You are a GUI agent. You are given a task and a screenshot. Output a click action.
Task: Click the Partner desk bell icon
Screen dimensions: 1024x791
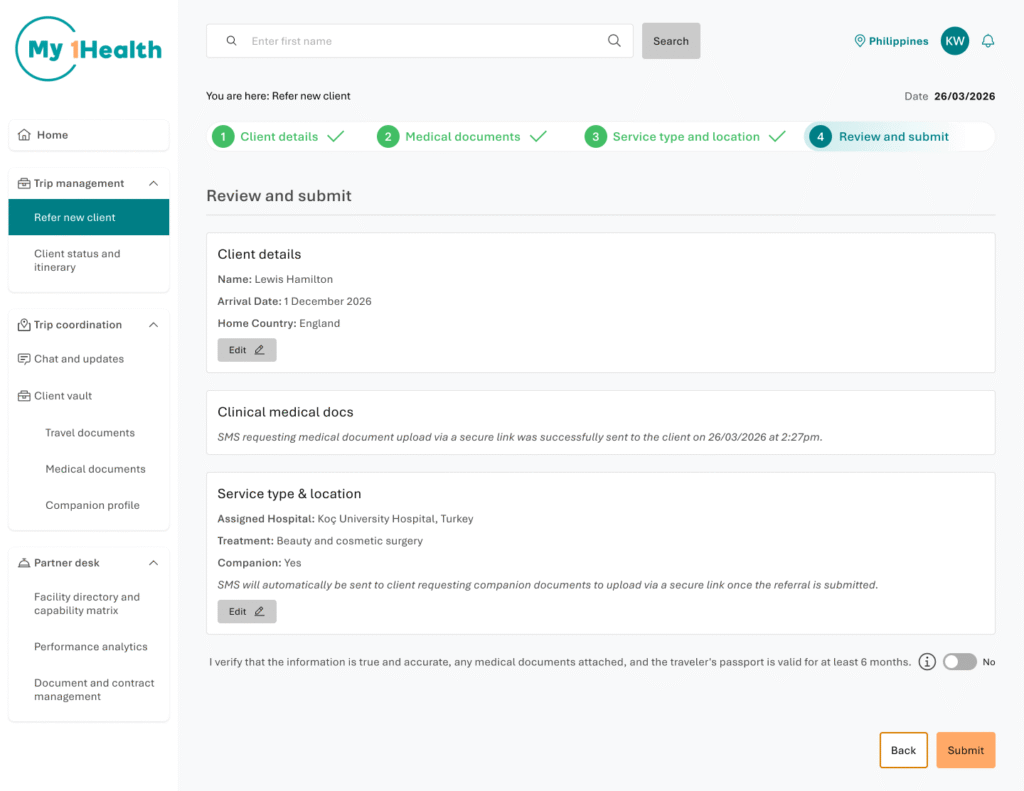(24, 563)
